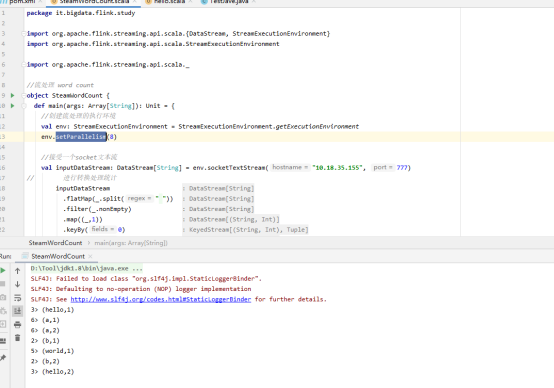Screen dimensions: 554x388
Task: Go down the stack trace arrow
Action: click(x=17, y=284)
